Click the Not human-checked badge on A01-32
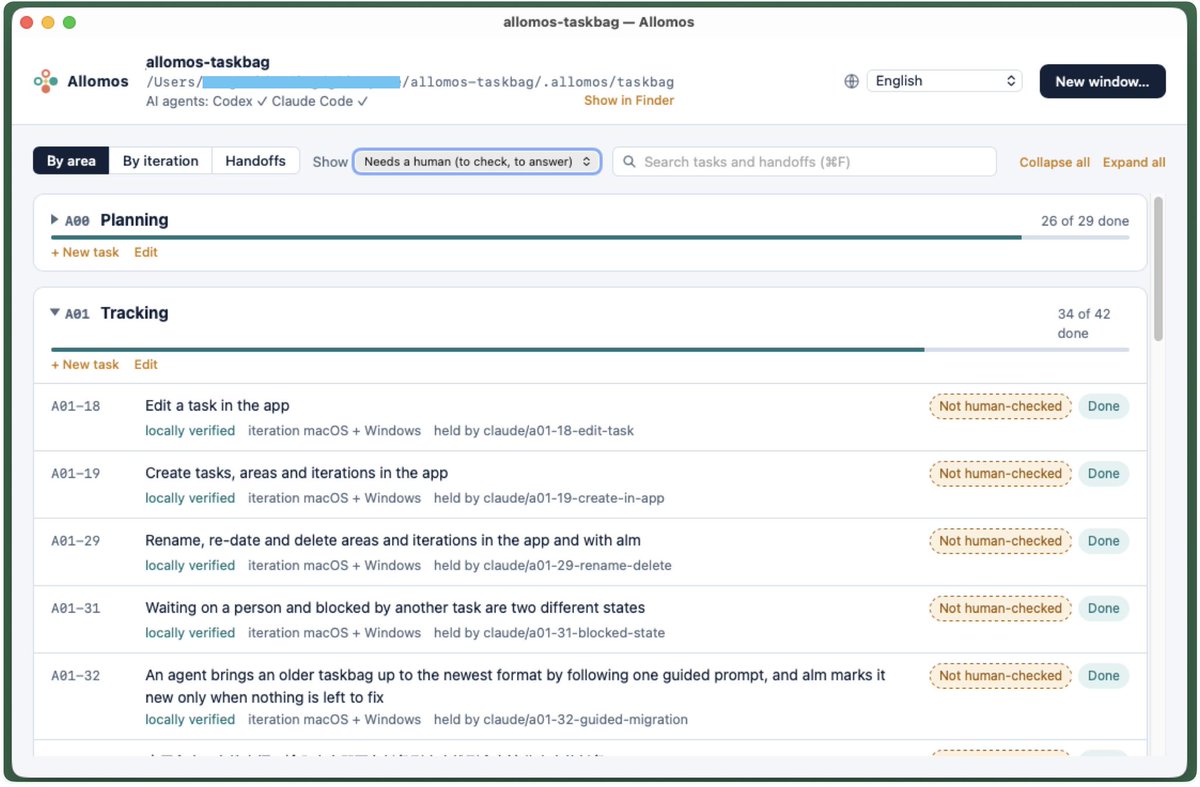The image size is (1200, 787). pos(1000,675)
